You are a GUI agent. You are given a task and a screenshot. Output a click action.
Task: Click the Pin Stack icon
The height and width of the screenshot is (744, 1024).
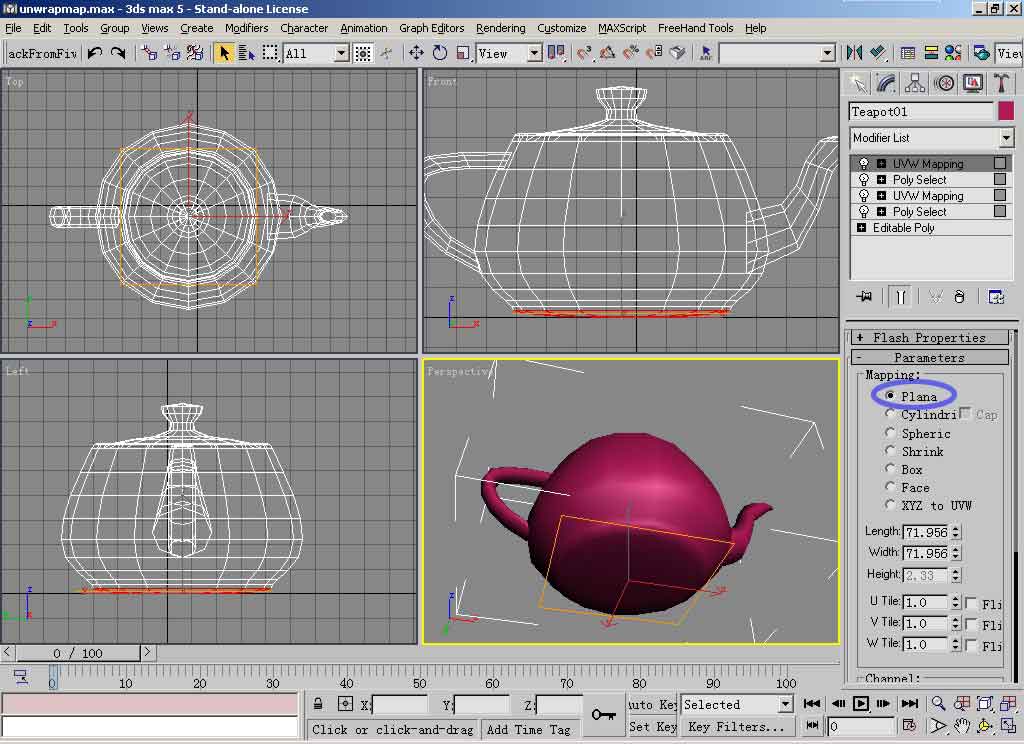pyautogui.click(x=865, y=296)
